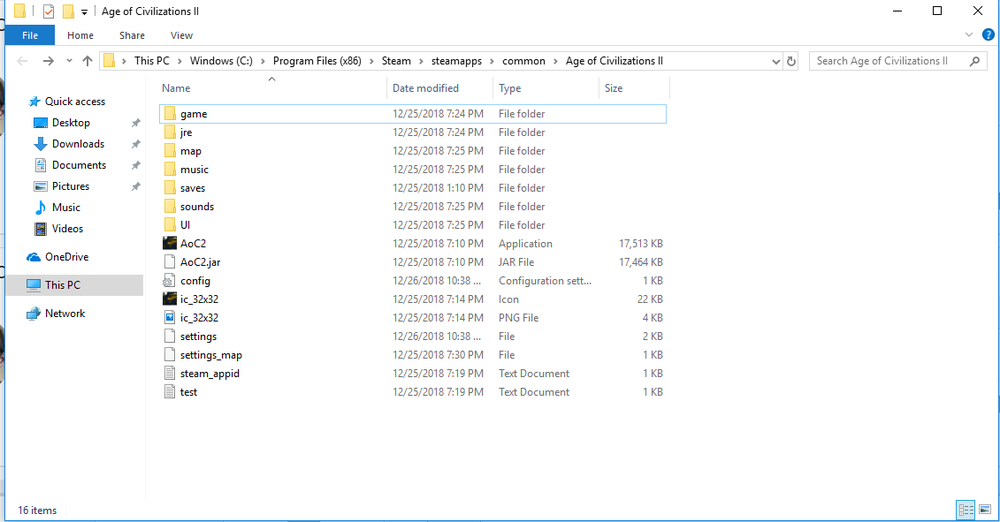Image resolution: width=1000 pixels, height=522 pixels.
Task: Open Downloads in navigation pane
Action: [78, 144]
